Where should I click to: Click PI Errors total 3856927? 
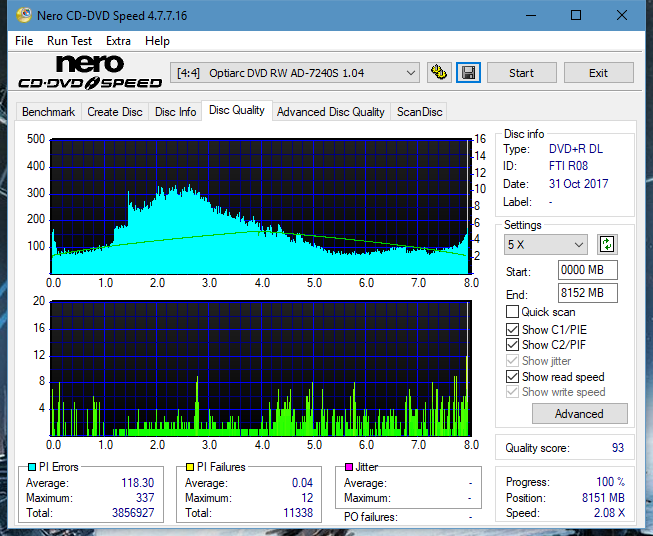(x=133, y=513)
